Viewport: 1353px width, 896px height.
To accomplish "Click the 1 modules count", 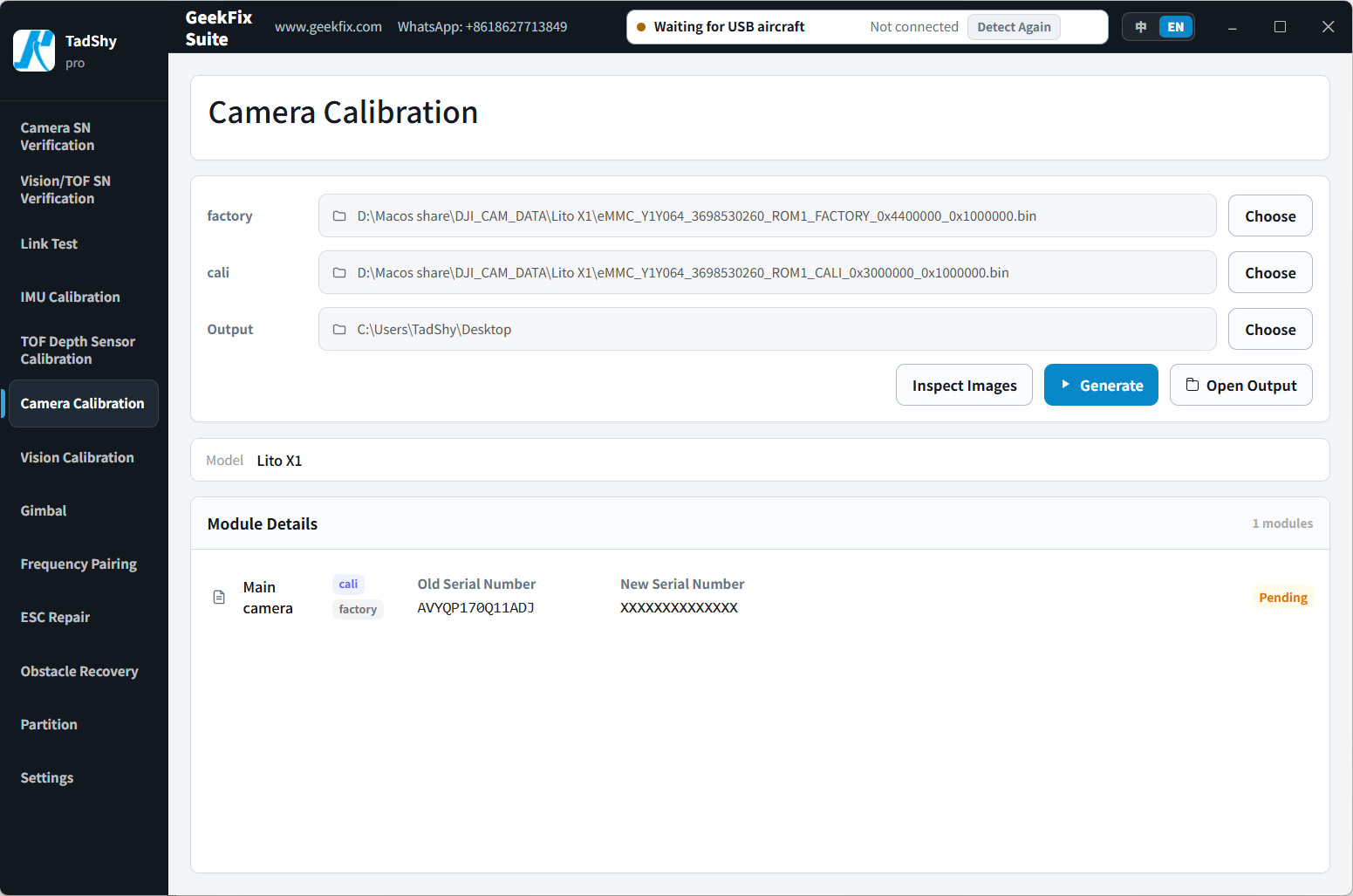I will [x=1282, y=523].
